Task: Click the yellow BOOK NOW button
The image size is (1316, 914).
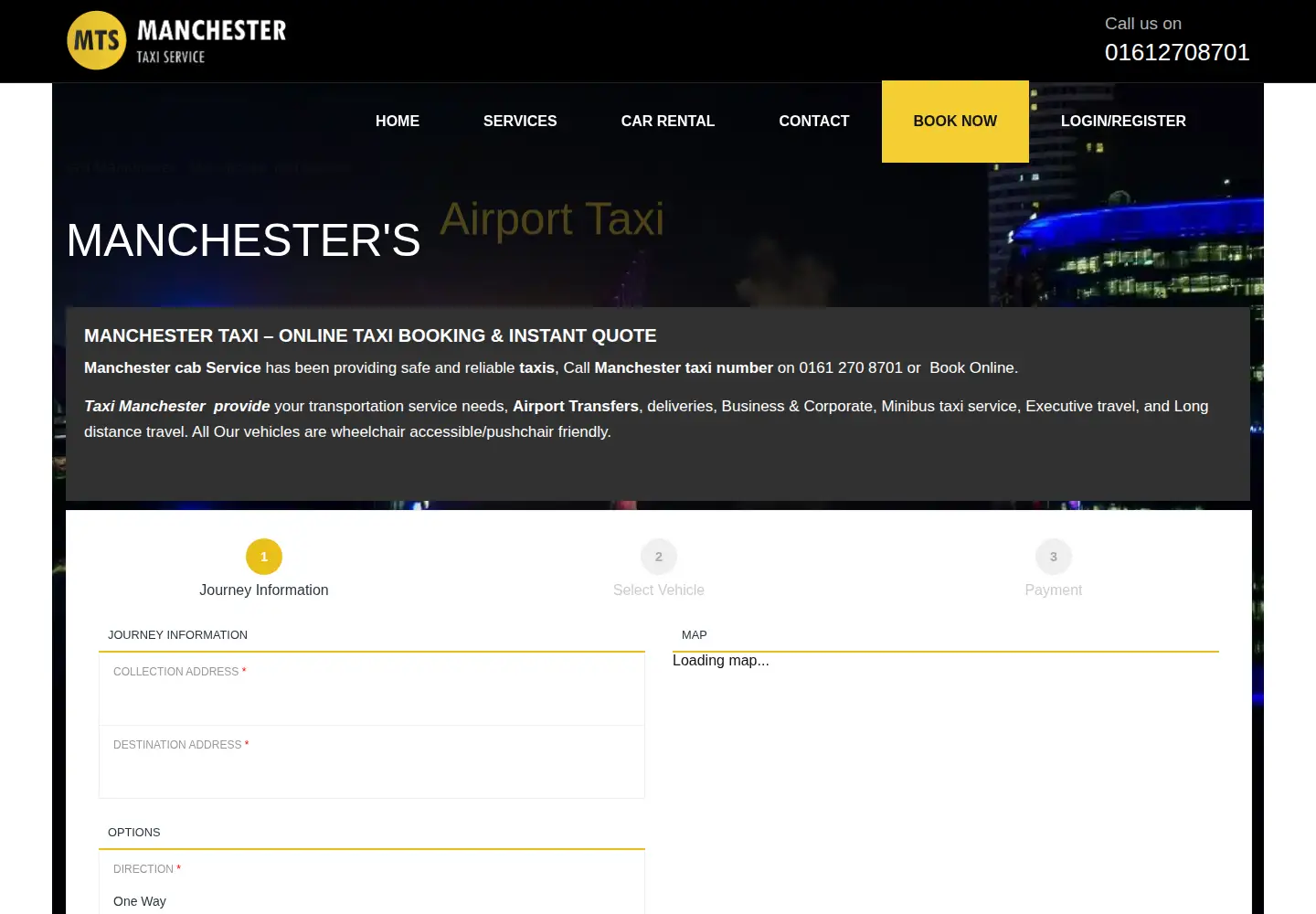Action: (x=955, y=122)
